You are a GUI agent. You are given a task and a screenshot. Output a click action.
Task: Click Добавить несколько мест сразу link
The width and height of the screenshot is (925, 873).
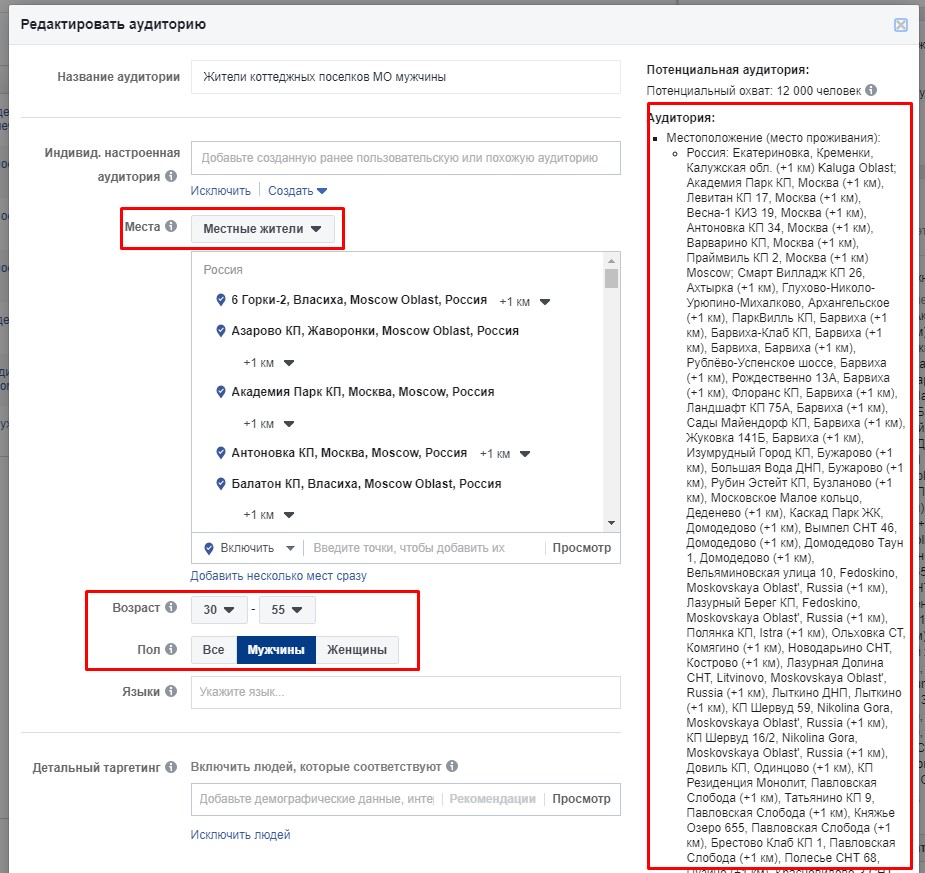click(278, 576)
